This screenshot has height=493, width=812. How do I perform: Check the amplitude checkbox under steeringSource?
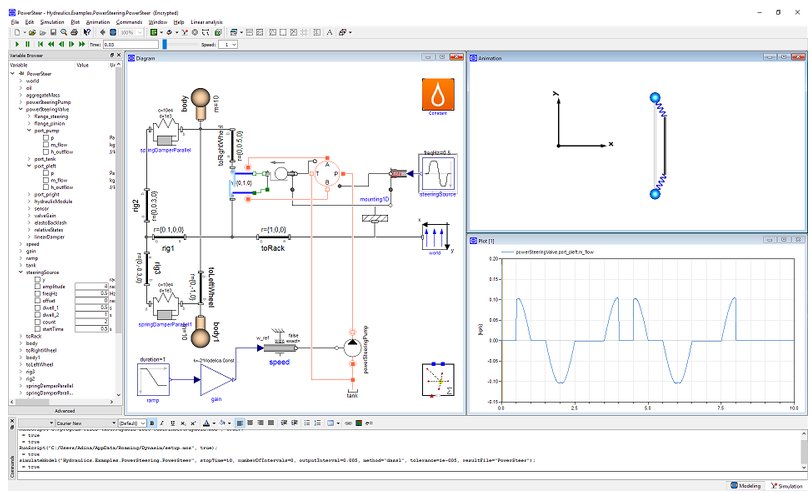(x=37, y=286)
